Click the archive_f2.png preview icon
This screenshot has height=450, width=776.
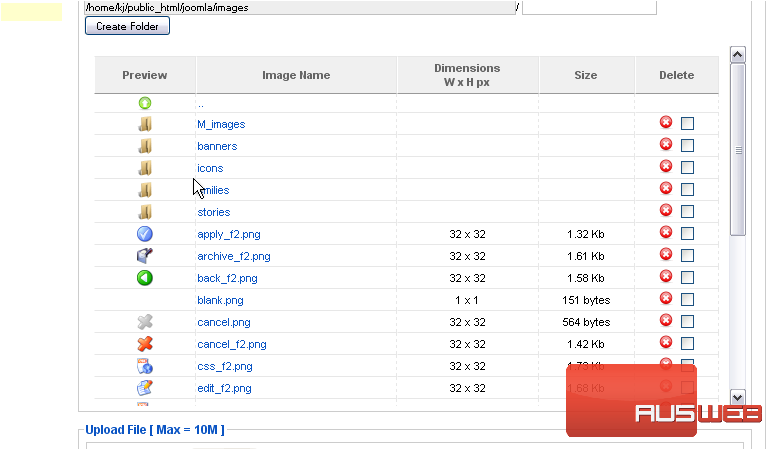point(145,256)
